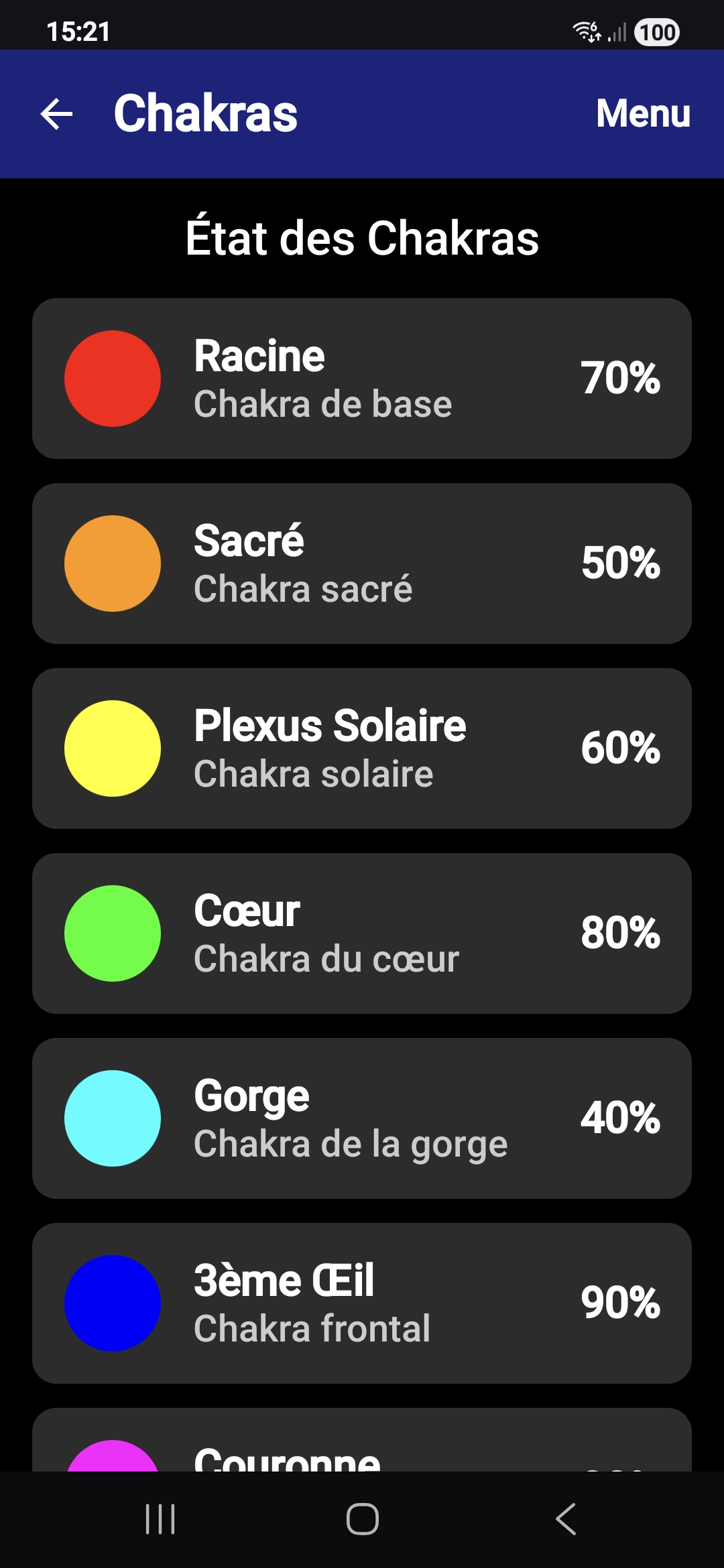The height and width of the screenshot is (1568, 724).
Task: Select the Gorge chakra card title
Action: pyautogui.click(x=251, y=1096)
